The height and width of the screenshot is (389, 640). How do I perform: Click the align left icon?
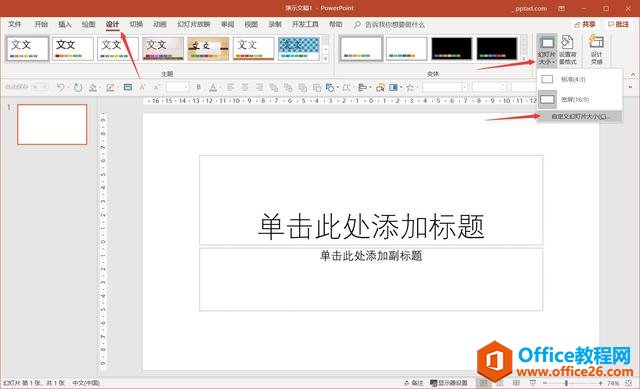click(231, 87)
